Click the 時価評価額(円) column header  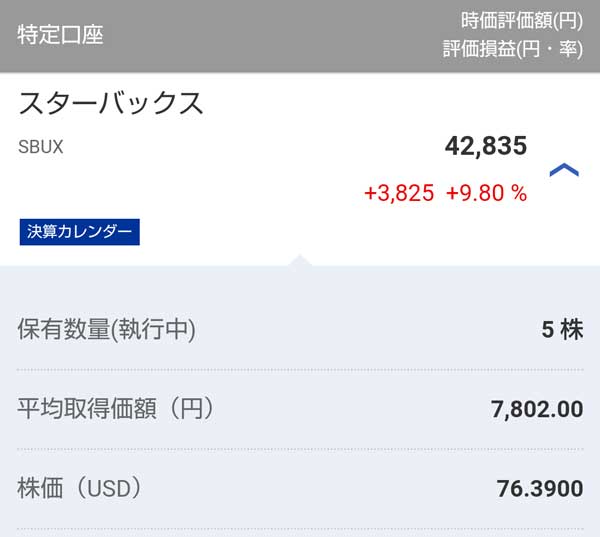521,20
